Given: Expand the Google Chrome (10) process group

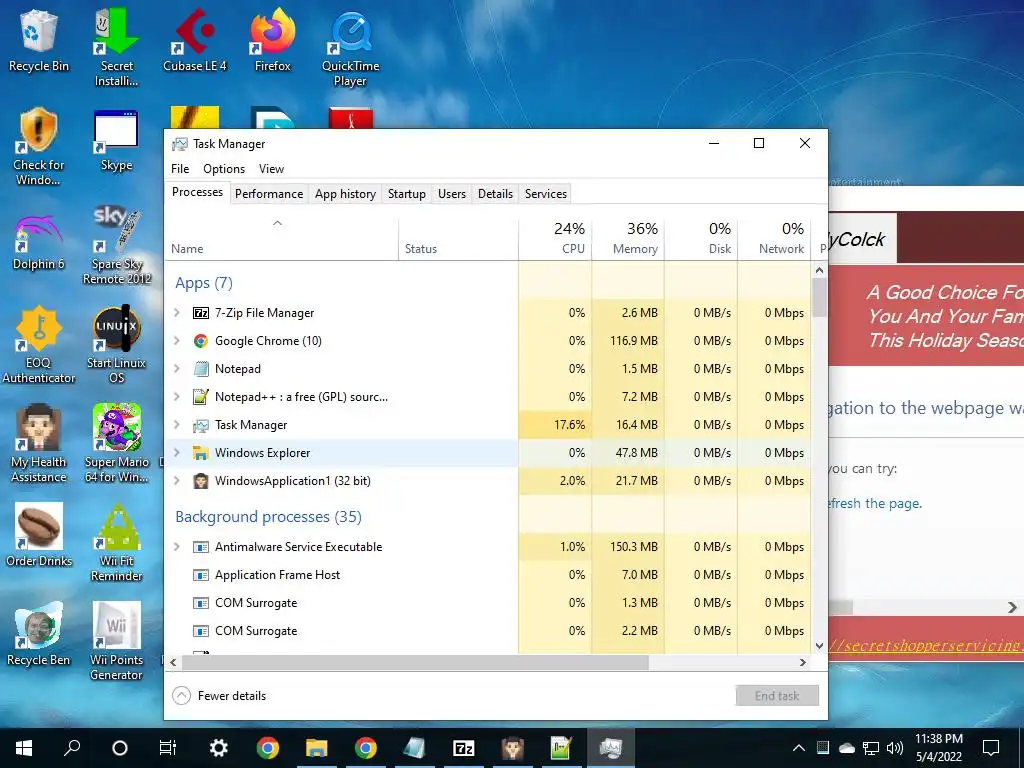Looking at the screenshot, I should click(x=176, y=341).
